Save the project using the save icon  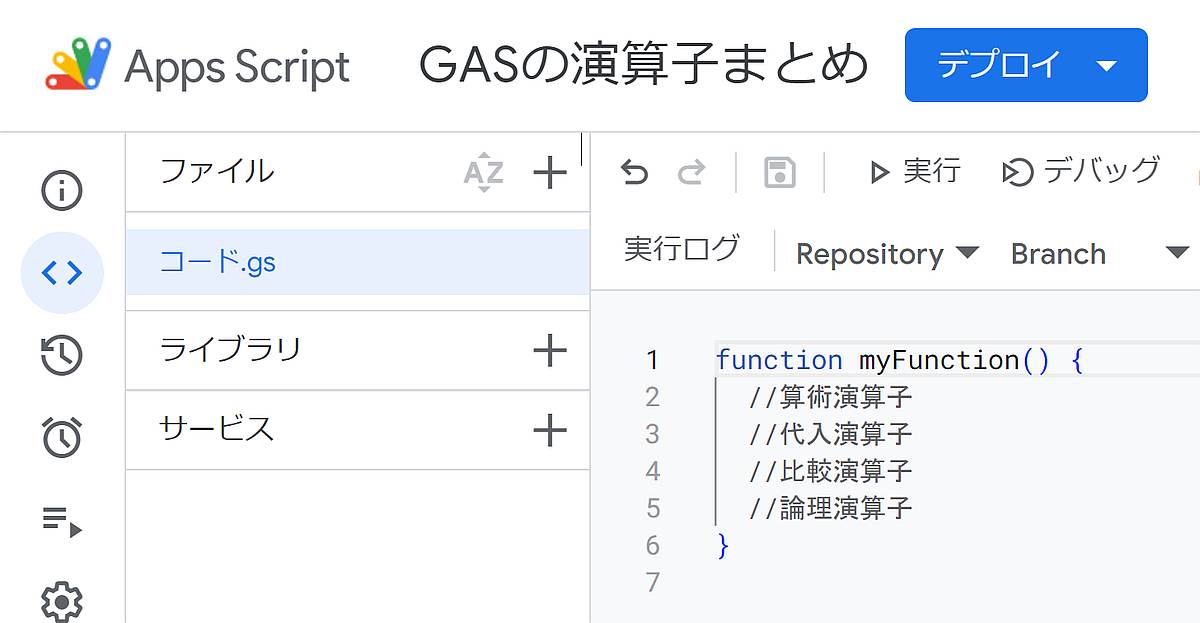coord(779,171)
